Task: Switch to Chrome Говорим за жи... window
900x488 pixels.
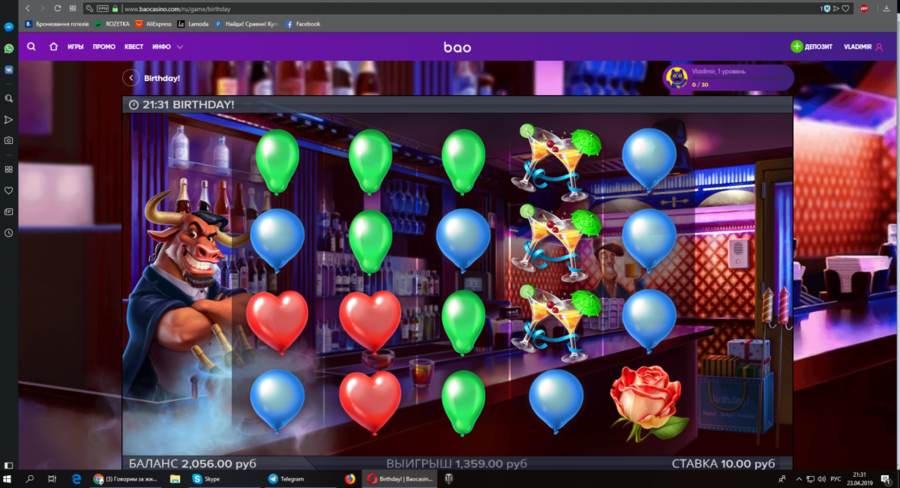Action: (125, 479)
